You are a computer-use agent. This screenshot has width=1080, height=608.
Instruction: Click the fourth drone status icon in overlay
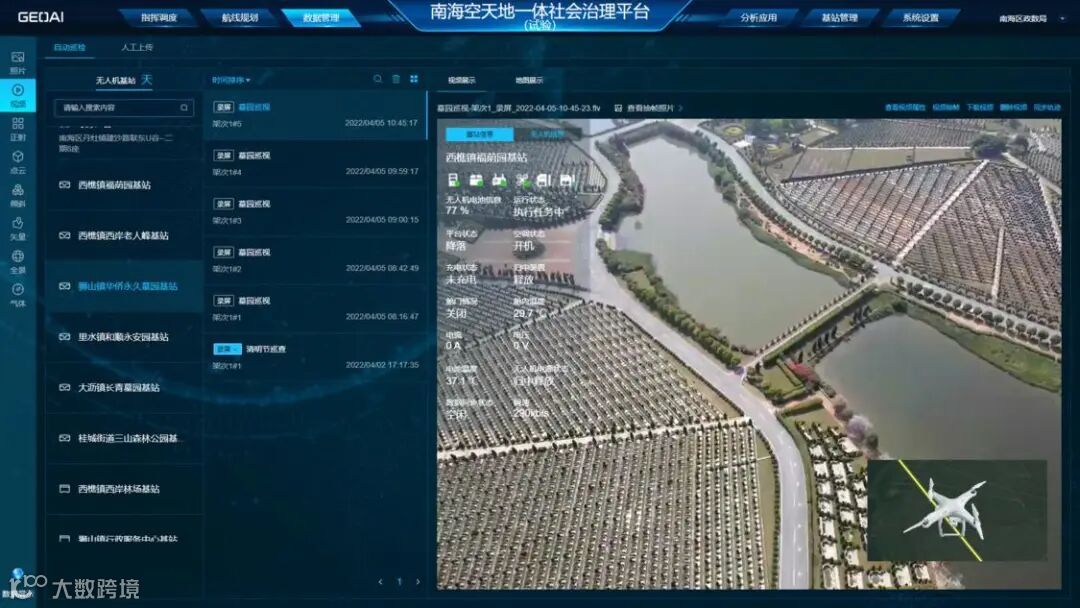point(522,180)
